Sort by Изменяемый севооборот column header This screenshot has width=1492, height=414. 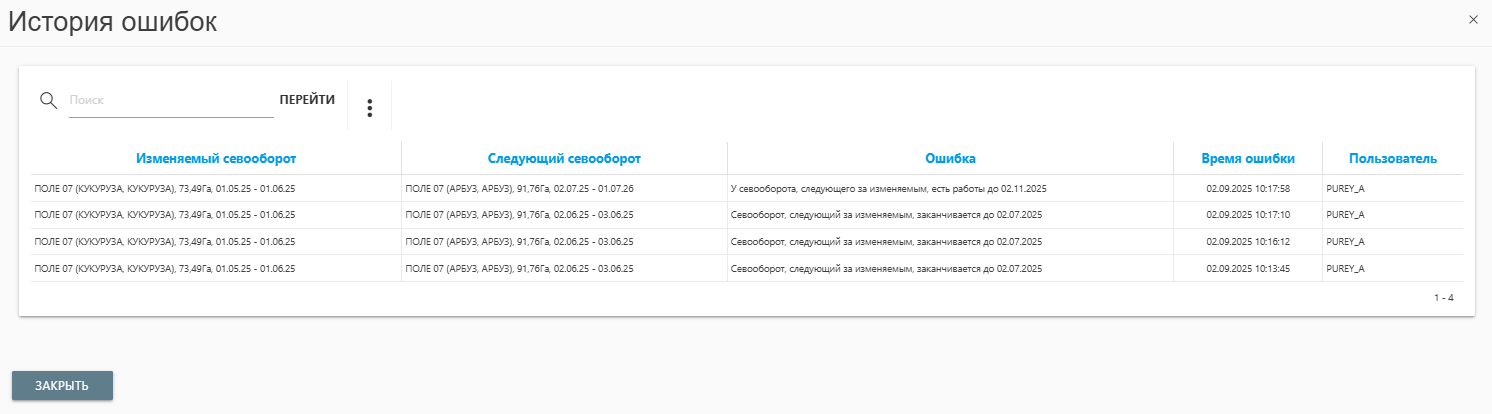[x=216, y=158]
